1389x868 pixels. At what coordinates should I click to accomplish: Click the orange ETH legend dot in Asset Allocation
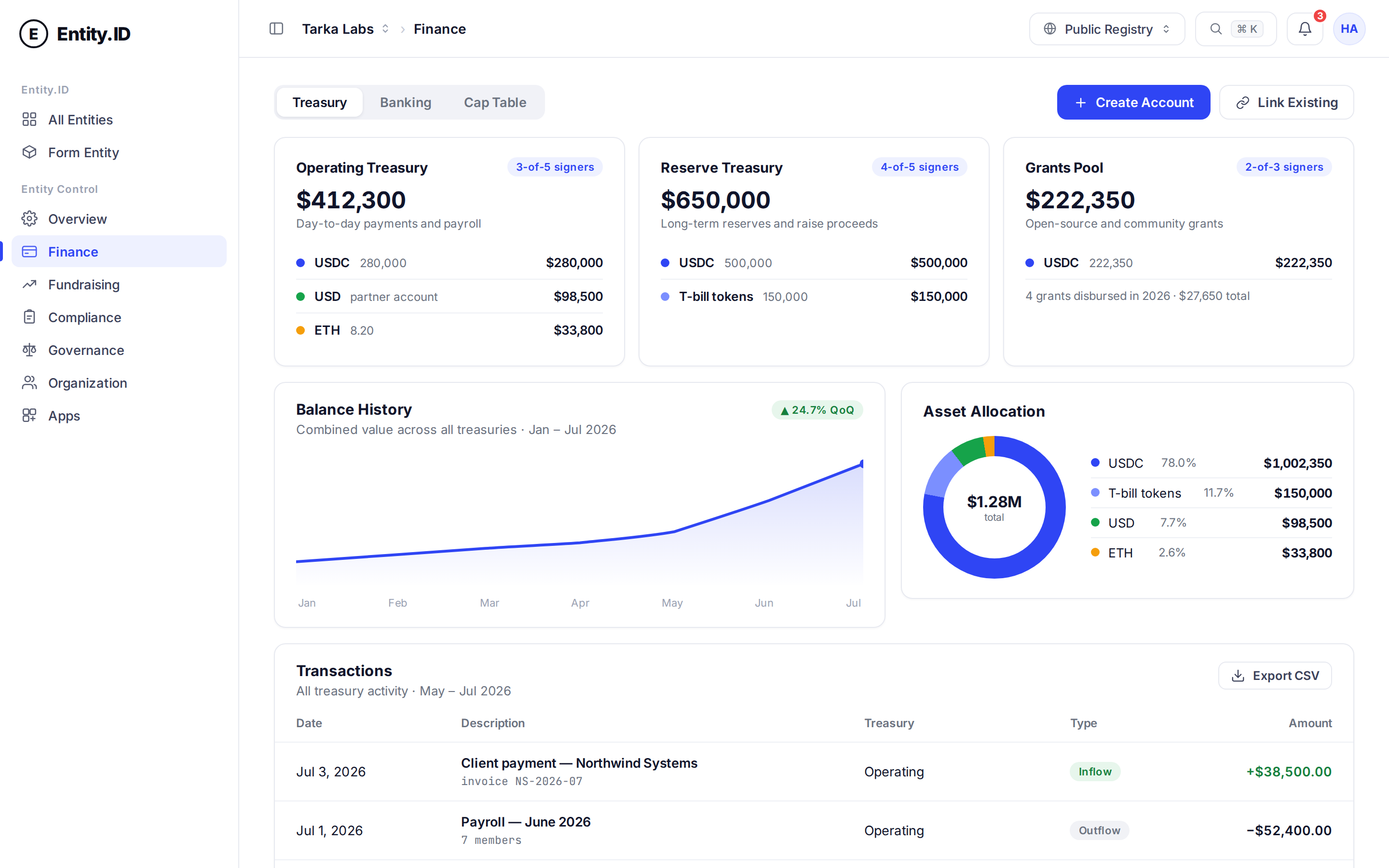[x=1095, y=552]
